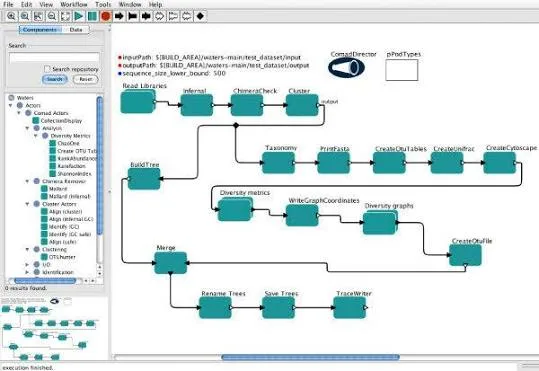Click the canvas horizontal scrollbar thumb
This screenshot has width=539, height=371.
coord(310,357)
